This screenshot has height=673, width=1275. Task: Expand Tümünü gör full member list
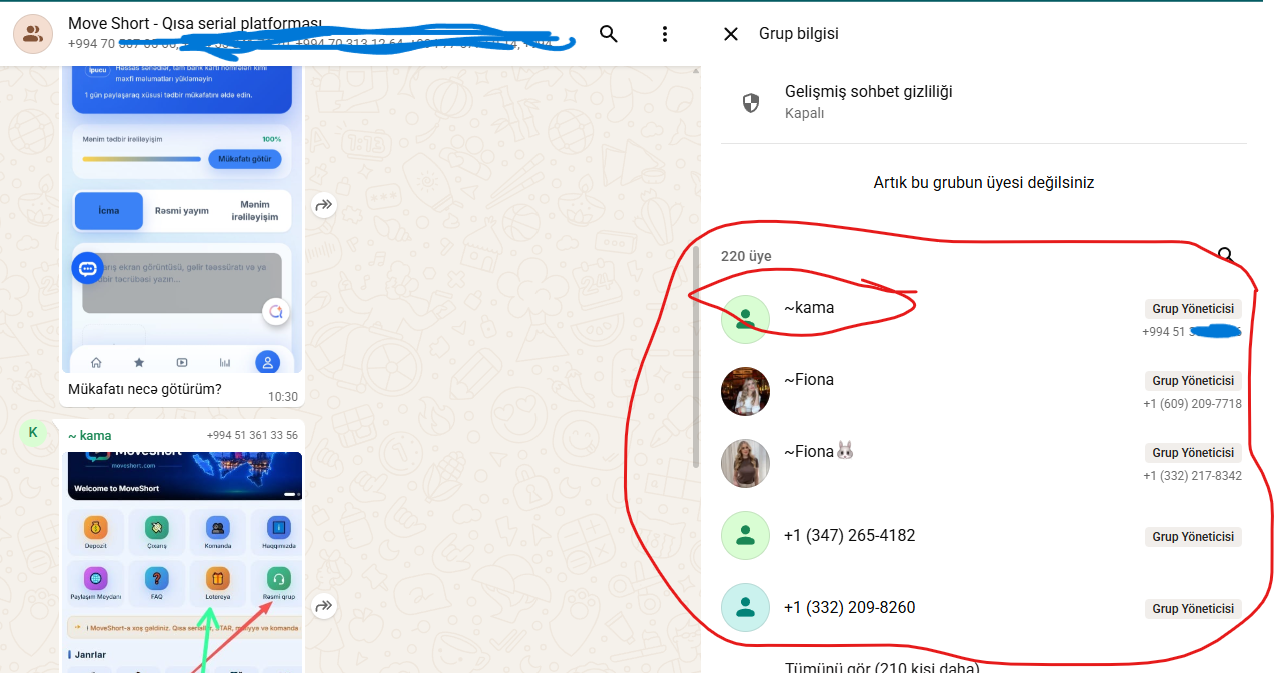click(881, 667)
